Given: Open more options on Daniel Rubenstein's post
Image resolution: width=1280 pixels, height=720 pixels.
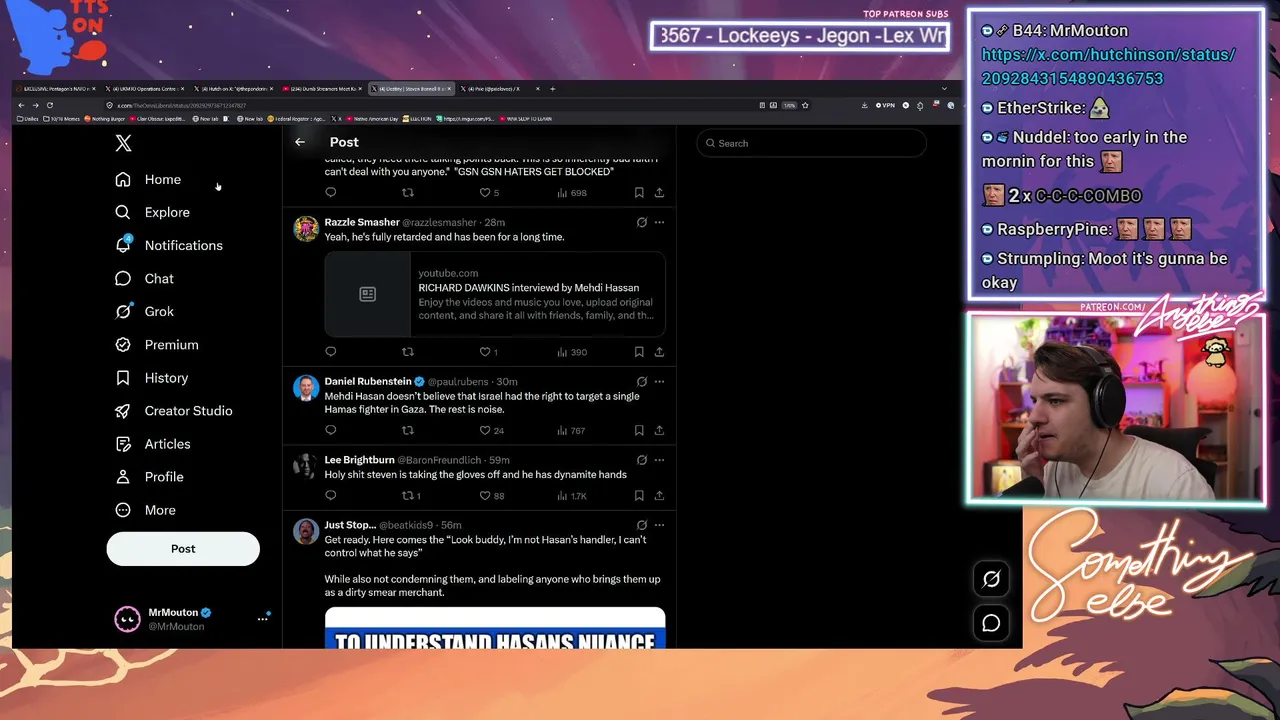Looking at the screenshot, I should tap(659, 381).
